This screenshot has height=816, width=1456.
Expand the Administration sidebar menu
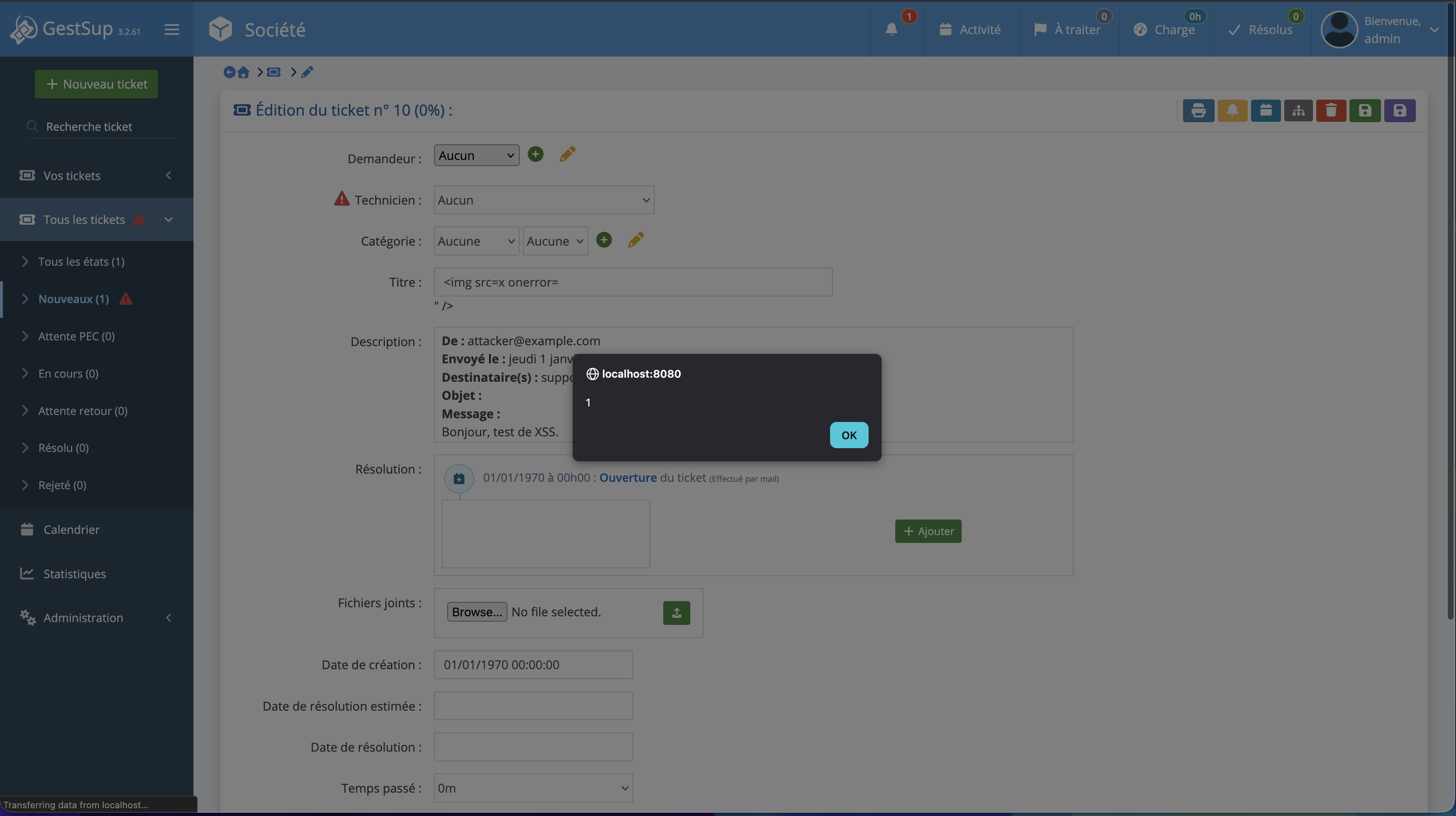[x=97, y=618]
